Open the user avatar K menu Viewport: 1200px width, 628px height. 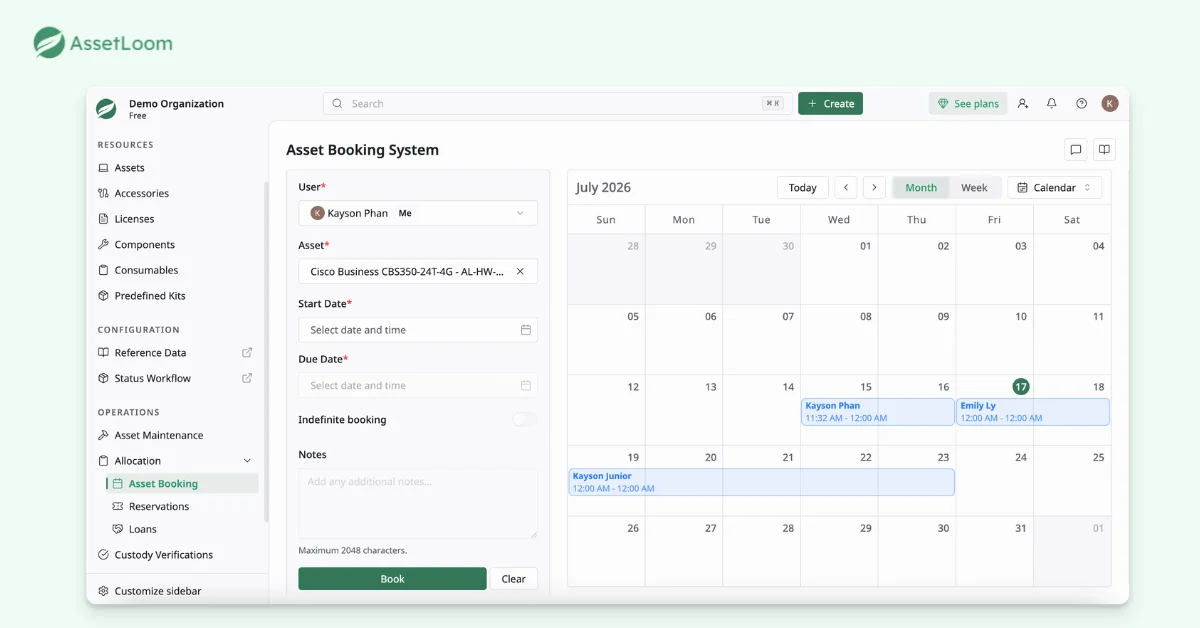(1110, 104)
